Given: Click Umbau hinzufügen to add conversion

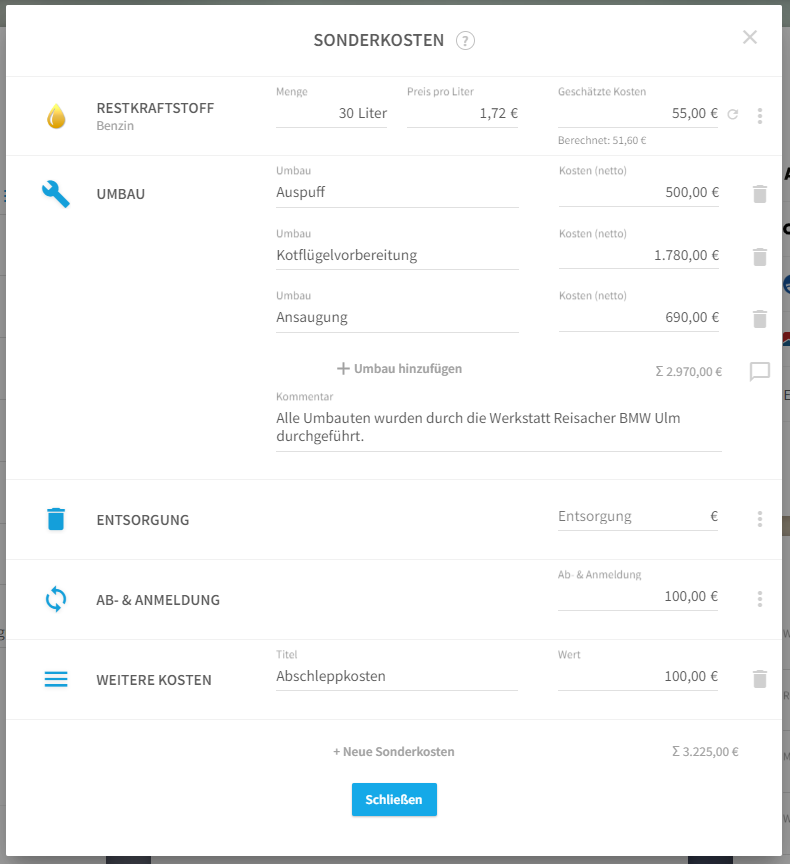Looking at the screenshot, I should [399, 369].
